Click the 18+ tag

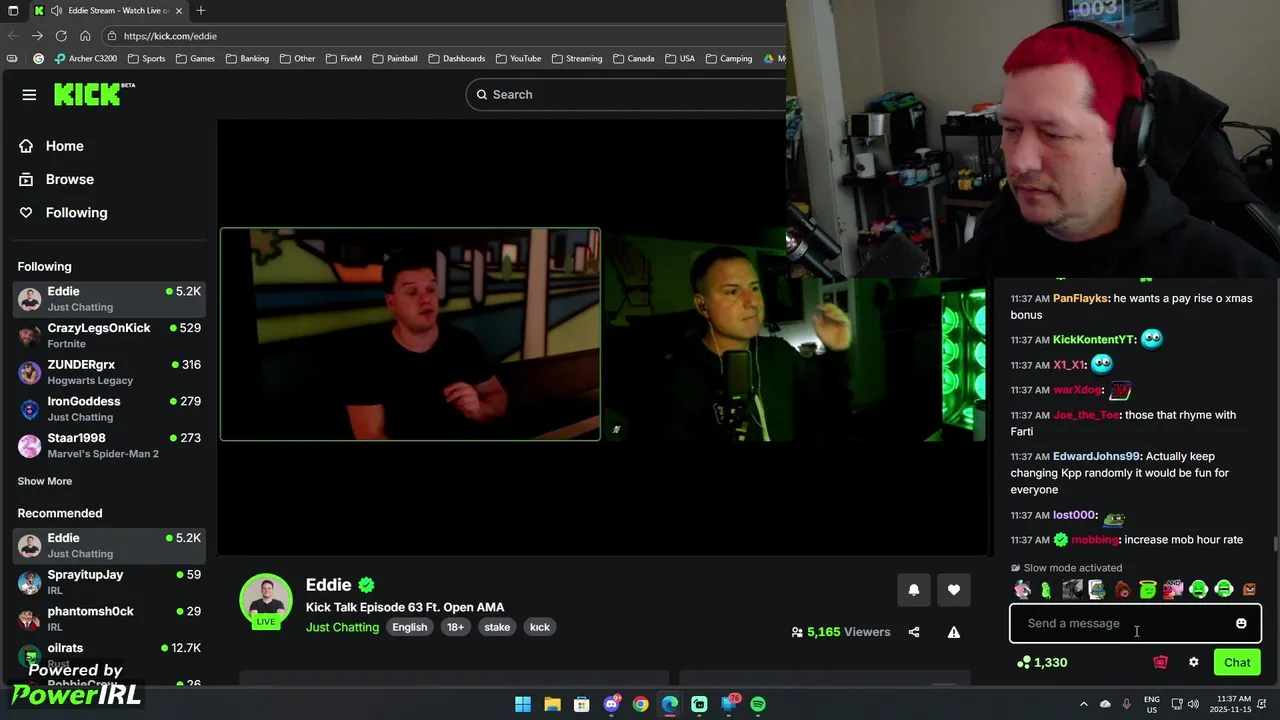[x=456, y=627]
